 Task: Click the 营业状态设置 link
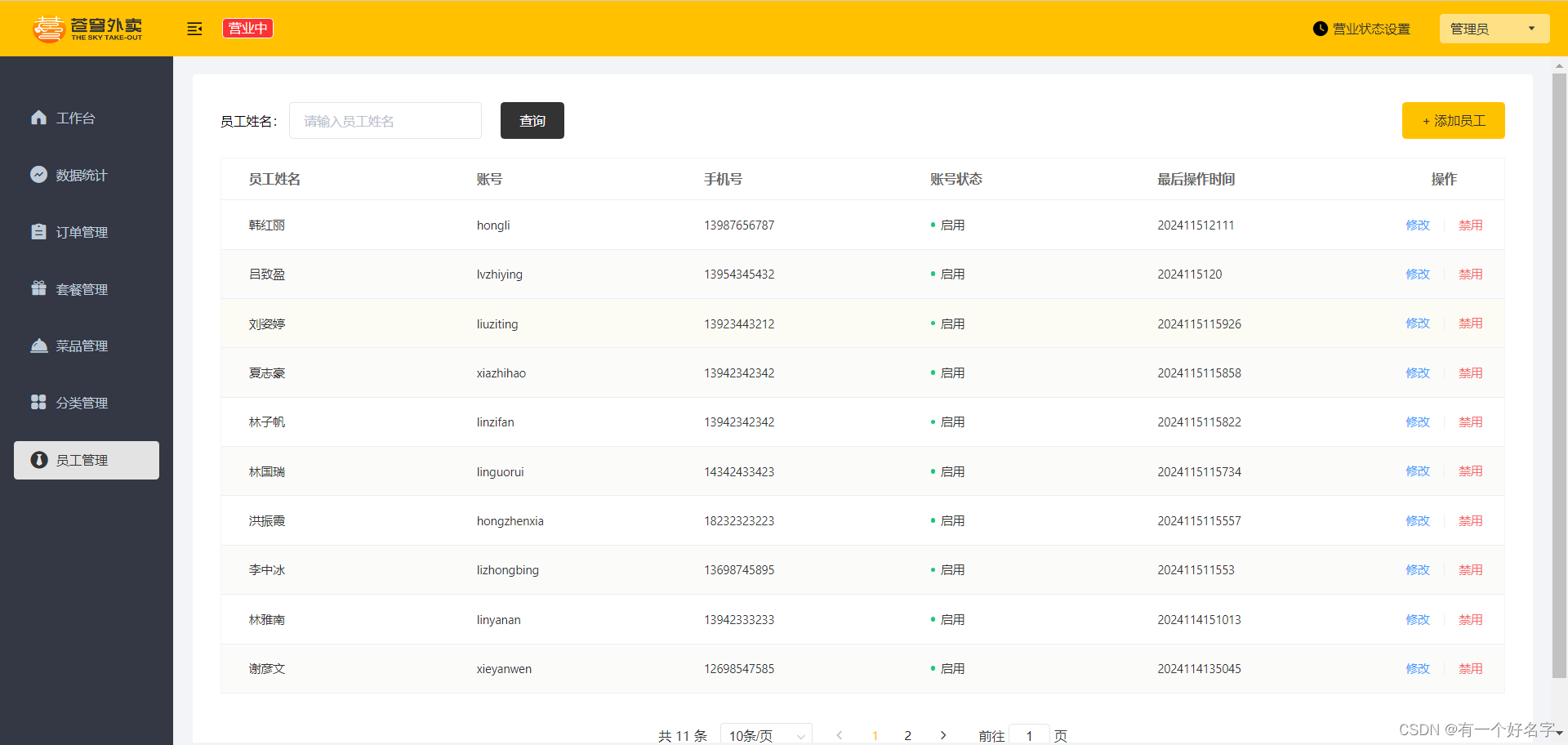[1371, 29]
